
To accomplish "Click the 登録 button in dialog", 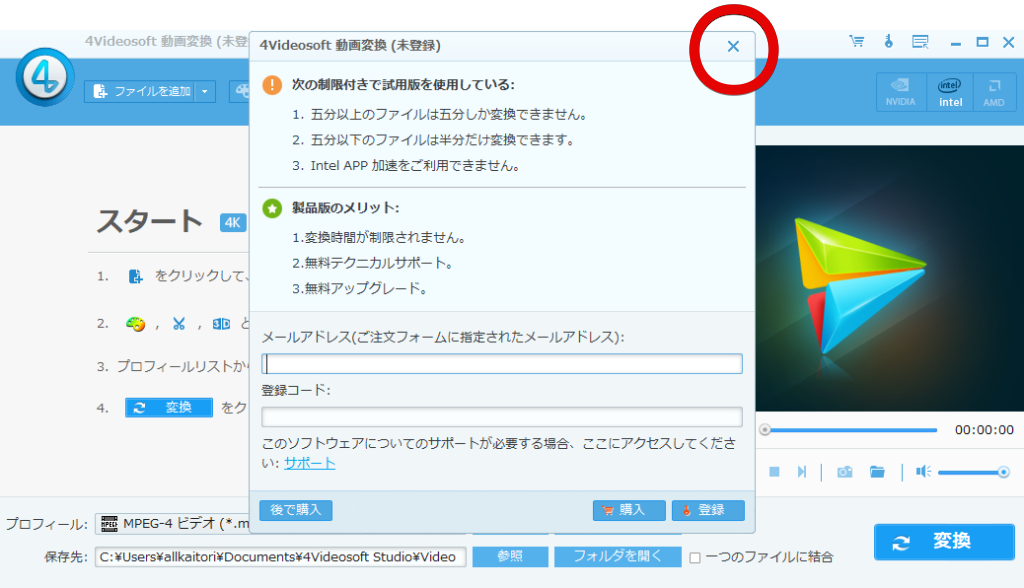I will 708,510.
